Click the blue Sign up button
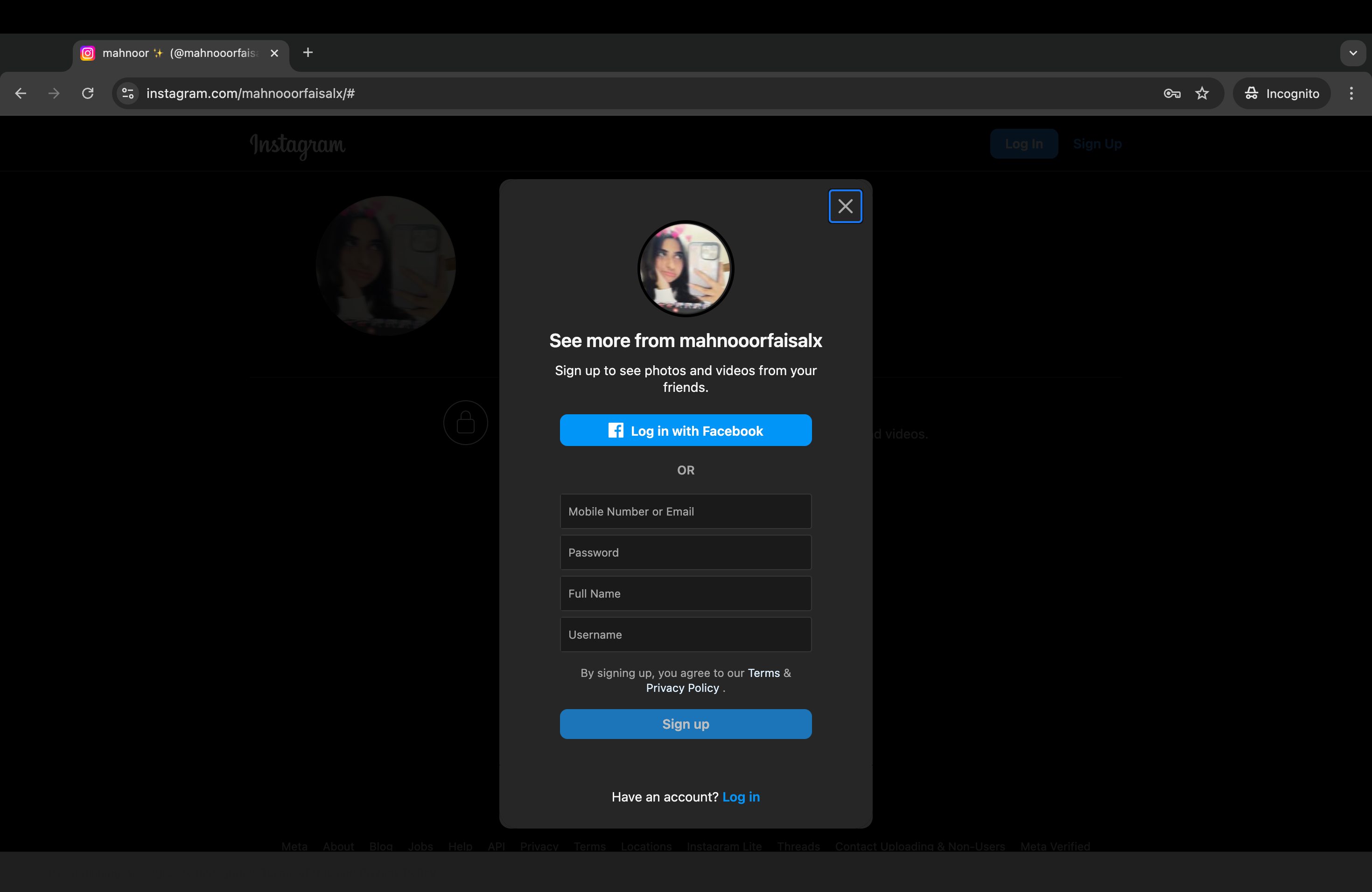The height and width of the screenshot is (892, 1372). click(686, 724)
